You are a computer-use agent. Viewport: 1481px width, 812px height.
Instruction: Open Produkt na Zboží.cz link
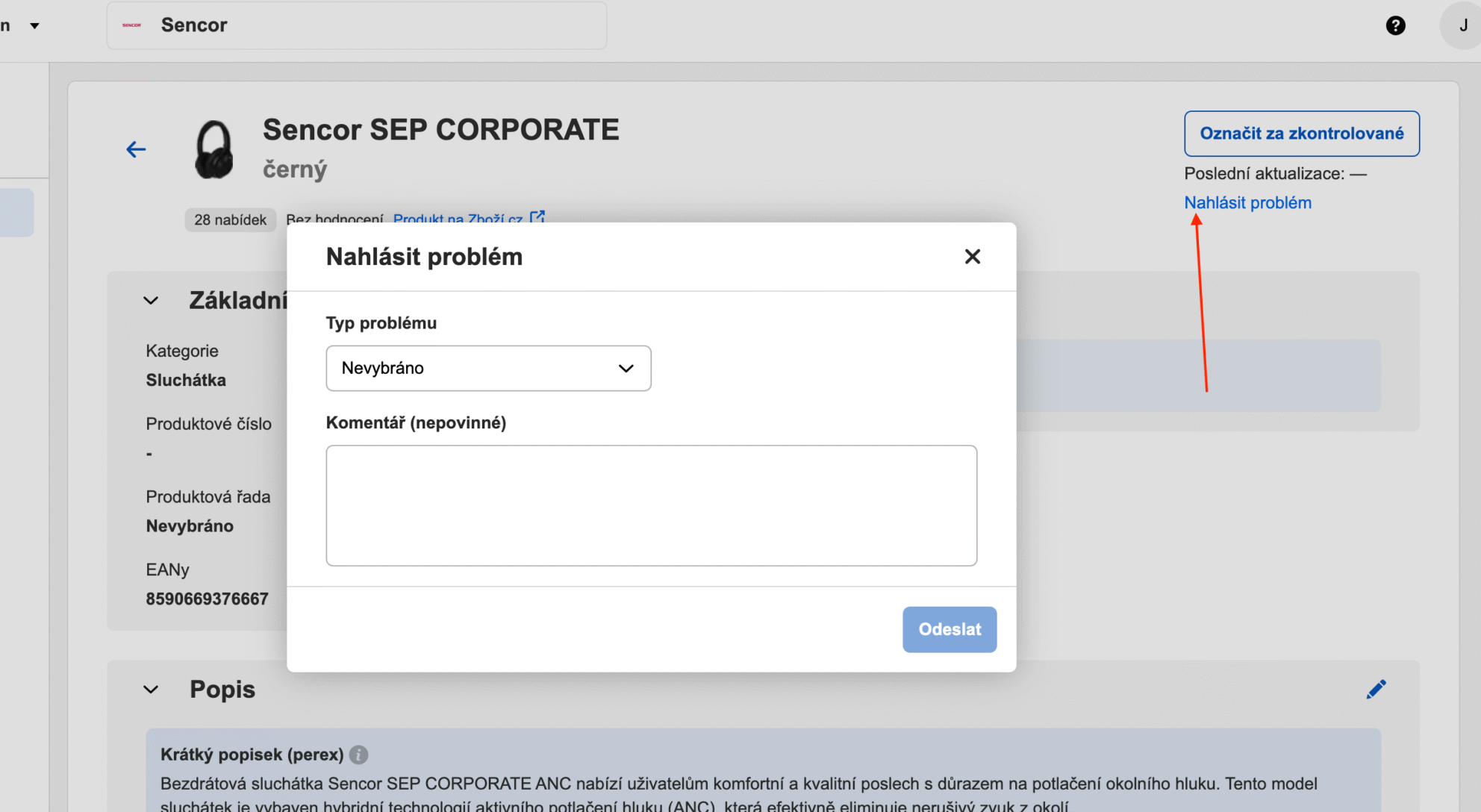click(458, 219)
